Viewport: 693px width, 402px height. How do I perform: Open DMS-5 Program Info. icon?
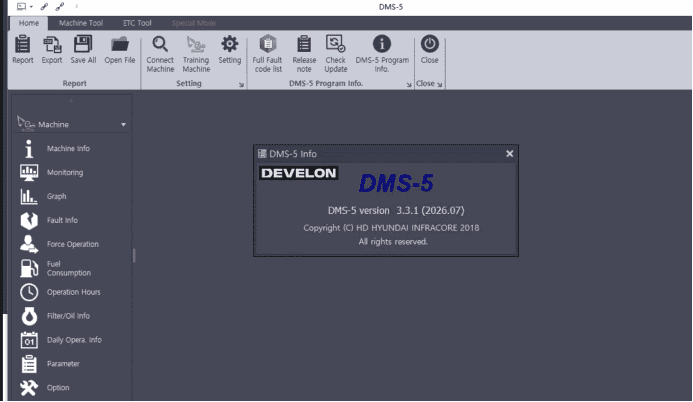pos(382,44)
